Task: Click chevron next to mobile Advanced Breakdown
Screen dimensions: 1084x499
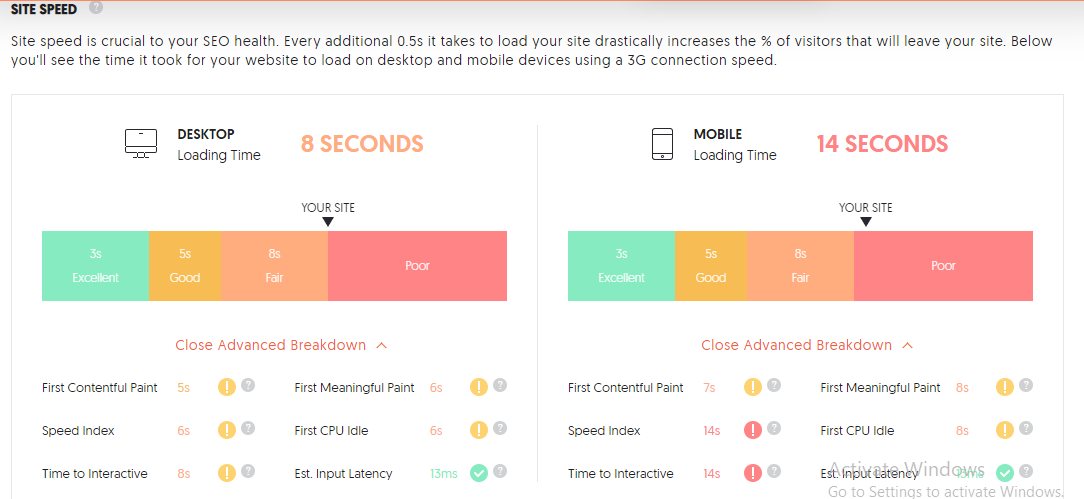Action: (908, 346)
